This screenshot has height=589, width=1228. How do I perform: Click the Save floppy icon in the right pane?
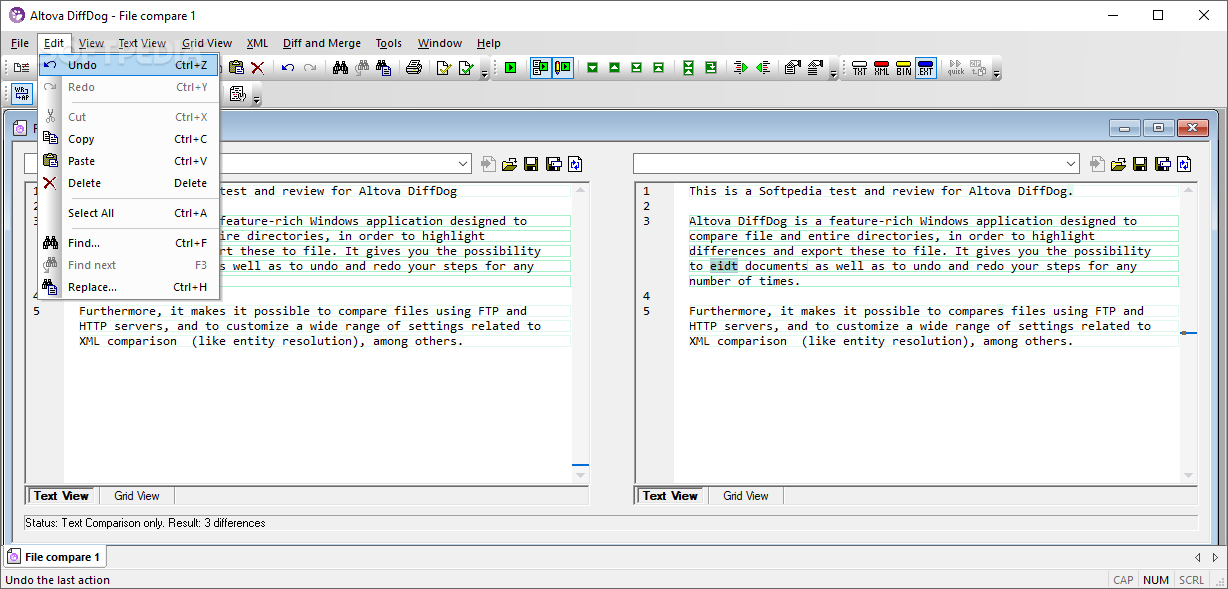1141,164
